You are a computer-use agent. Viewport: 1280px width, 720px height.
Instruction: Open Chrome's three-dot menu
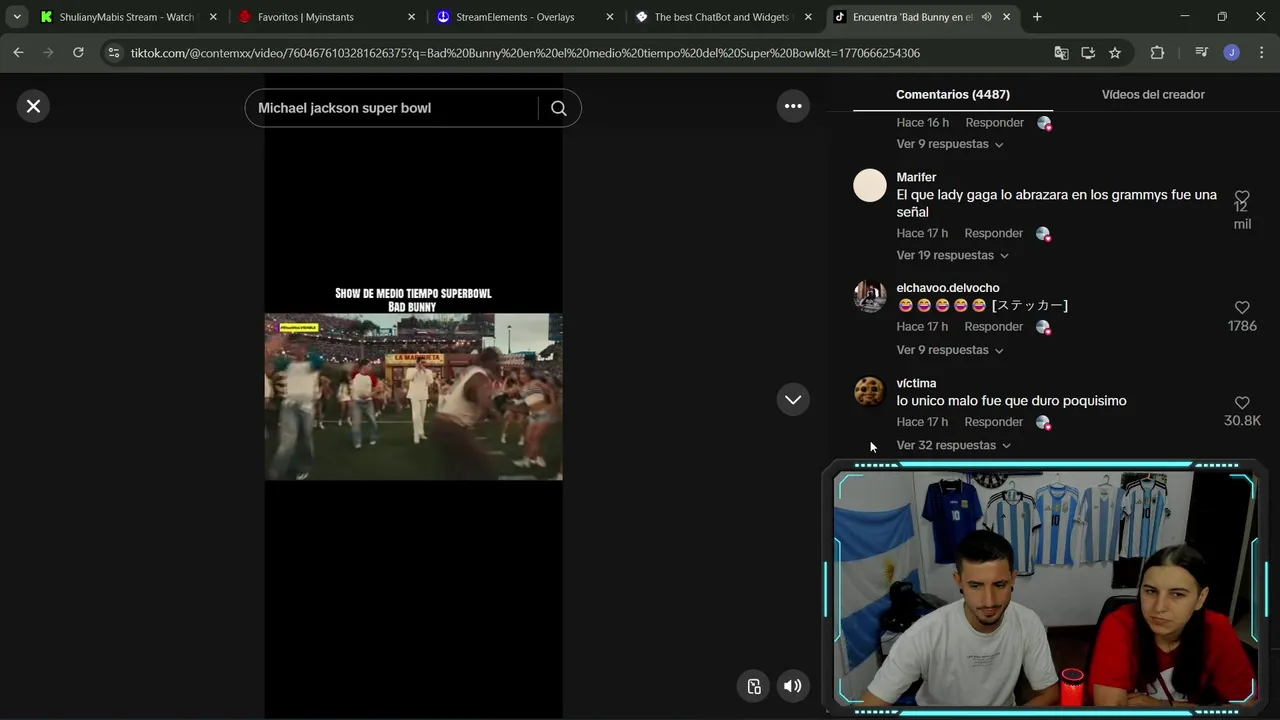[1260, 53]
